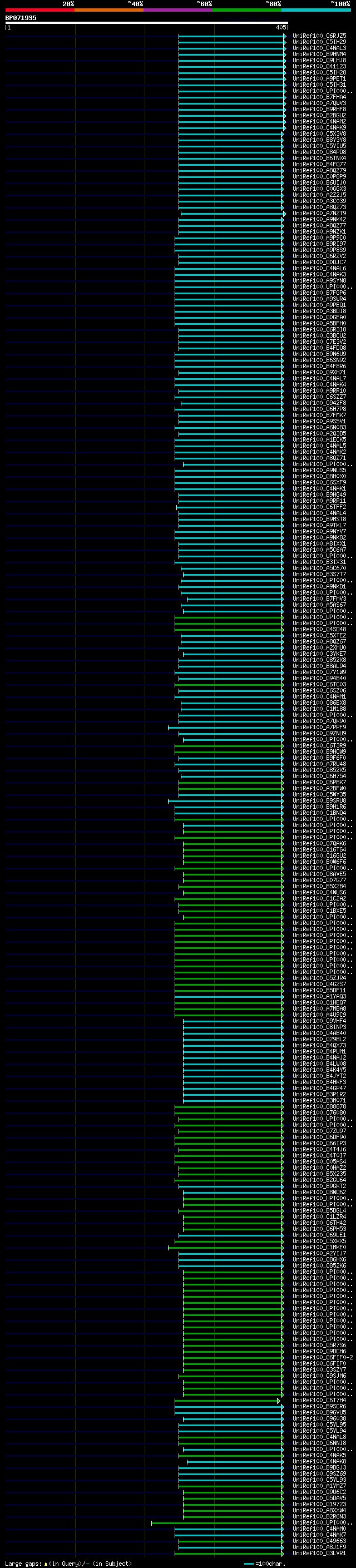This screenshot has width=356, height=1568.
Task: Select UniRef100_Q16TG4 label
Action: click(319, 849)
